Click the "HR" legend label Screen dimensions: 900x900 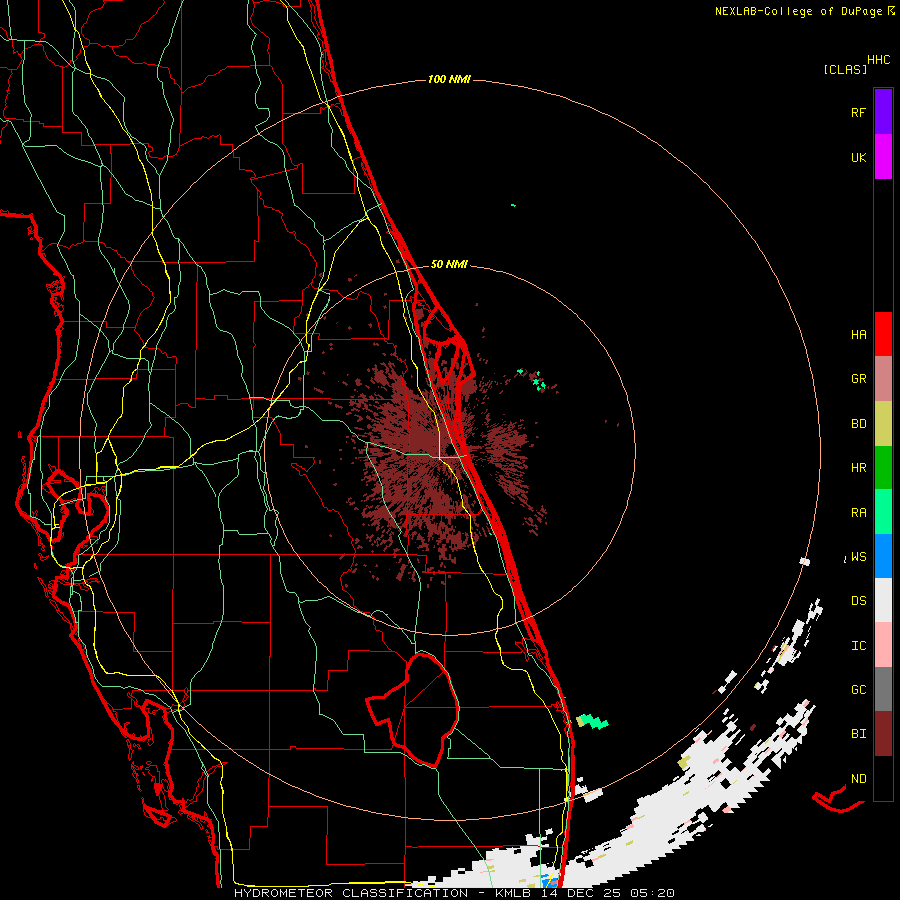click(x=858, y=468)
